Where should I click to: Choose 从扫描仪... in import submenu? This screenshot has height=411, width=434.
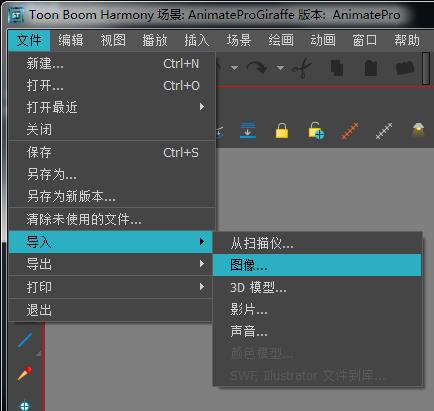[x=317, y=243]
